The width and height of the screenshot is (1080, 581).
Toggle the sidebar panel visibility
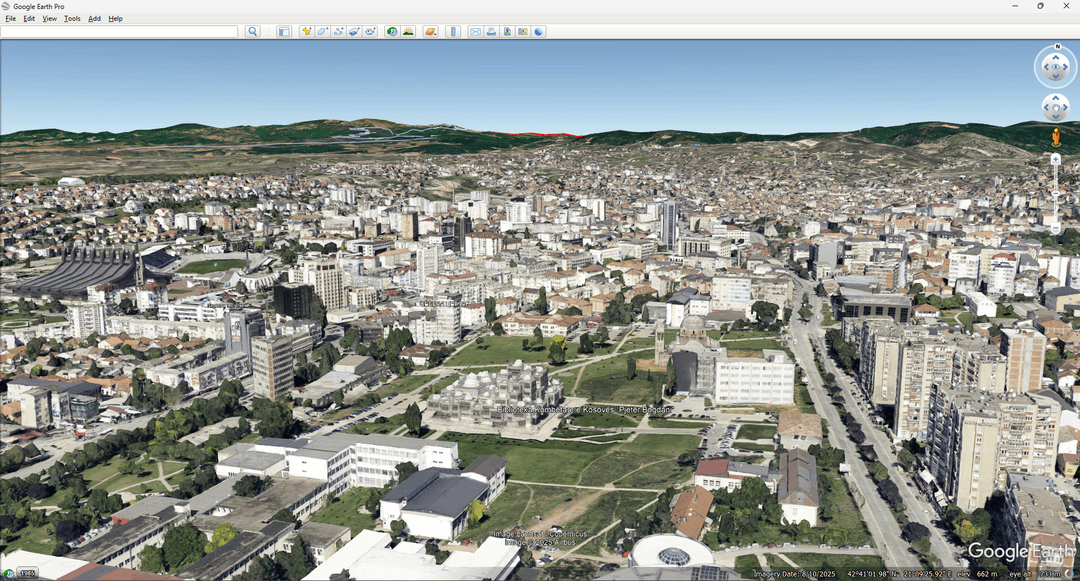click(284, 32)
